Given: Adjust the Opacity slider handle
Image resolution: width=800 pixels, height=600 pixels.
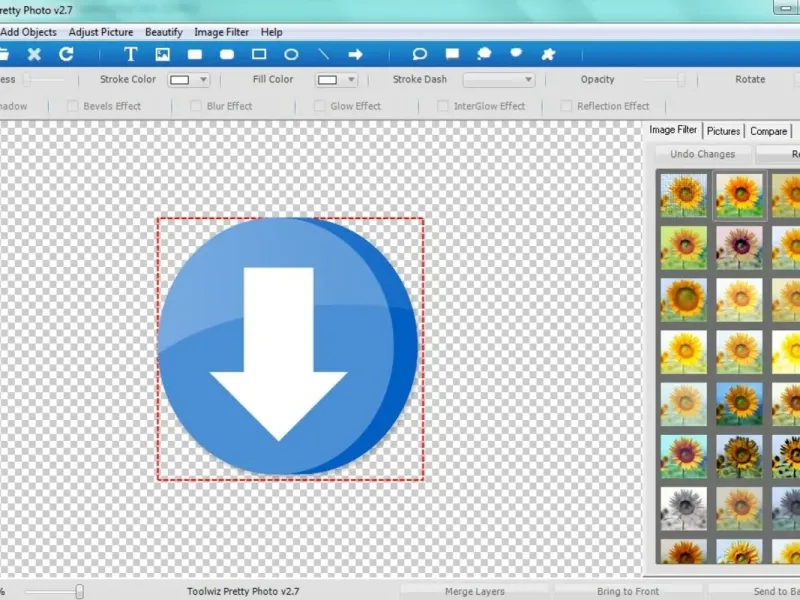Looking at the screenshot, I should pos(681,79).
